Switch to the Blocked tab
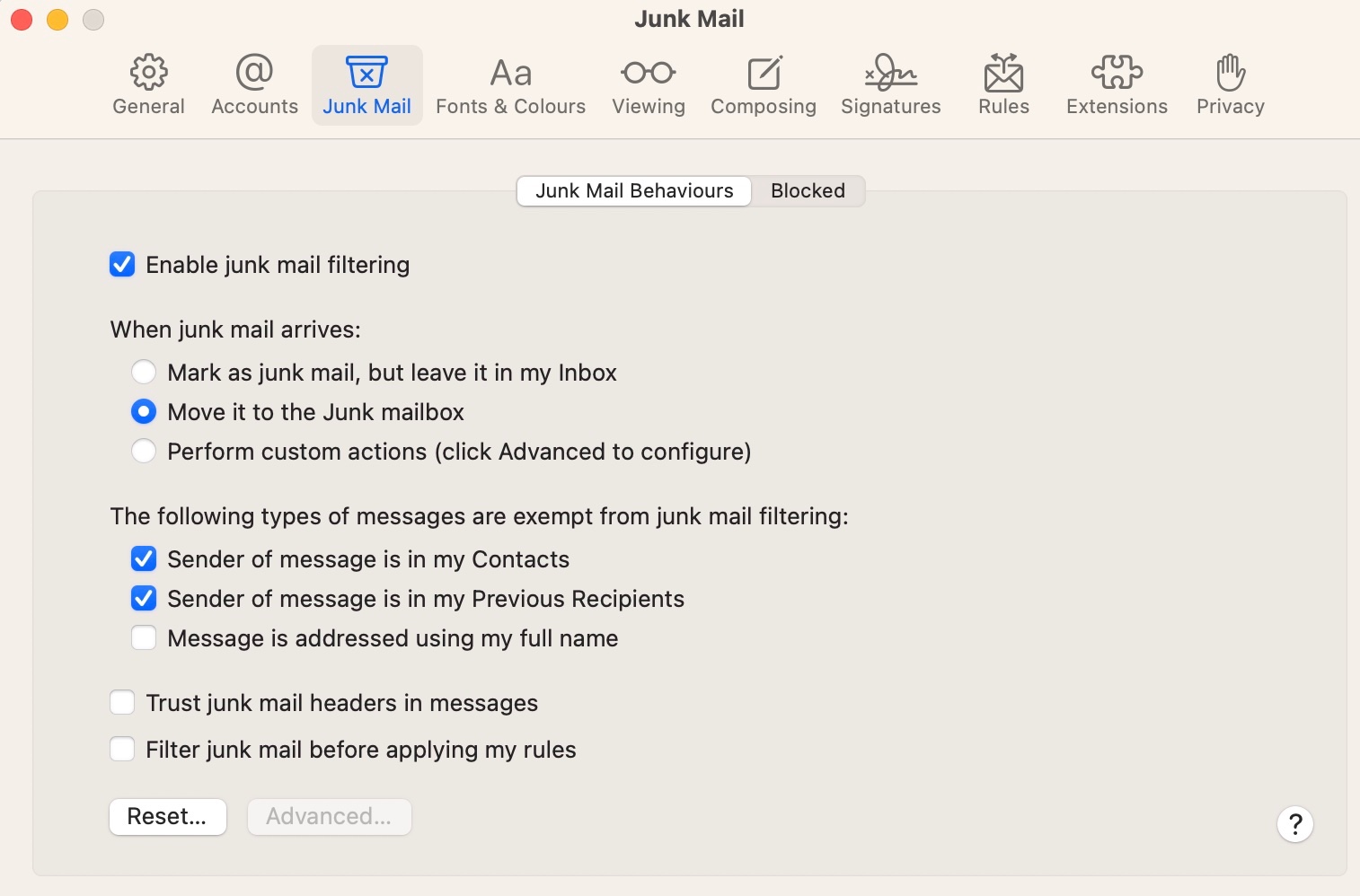This screenshot has width=1360, height=896. 808,190
